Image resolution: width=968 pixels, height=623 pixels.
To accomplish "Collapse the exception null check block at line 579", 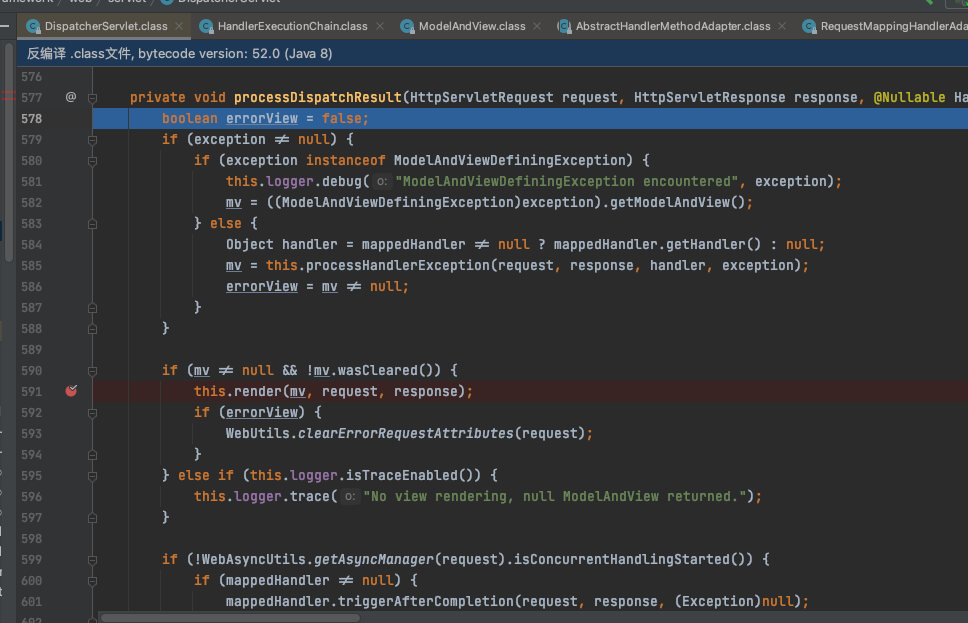I will pyautogui.click(x=92, y=139).
